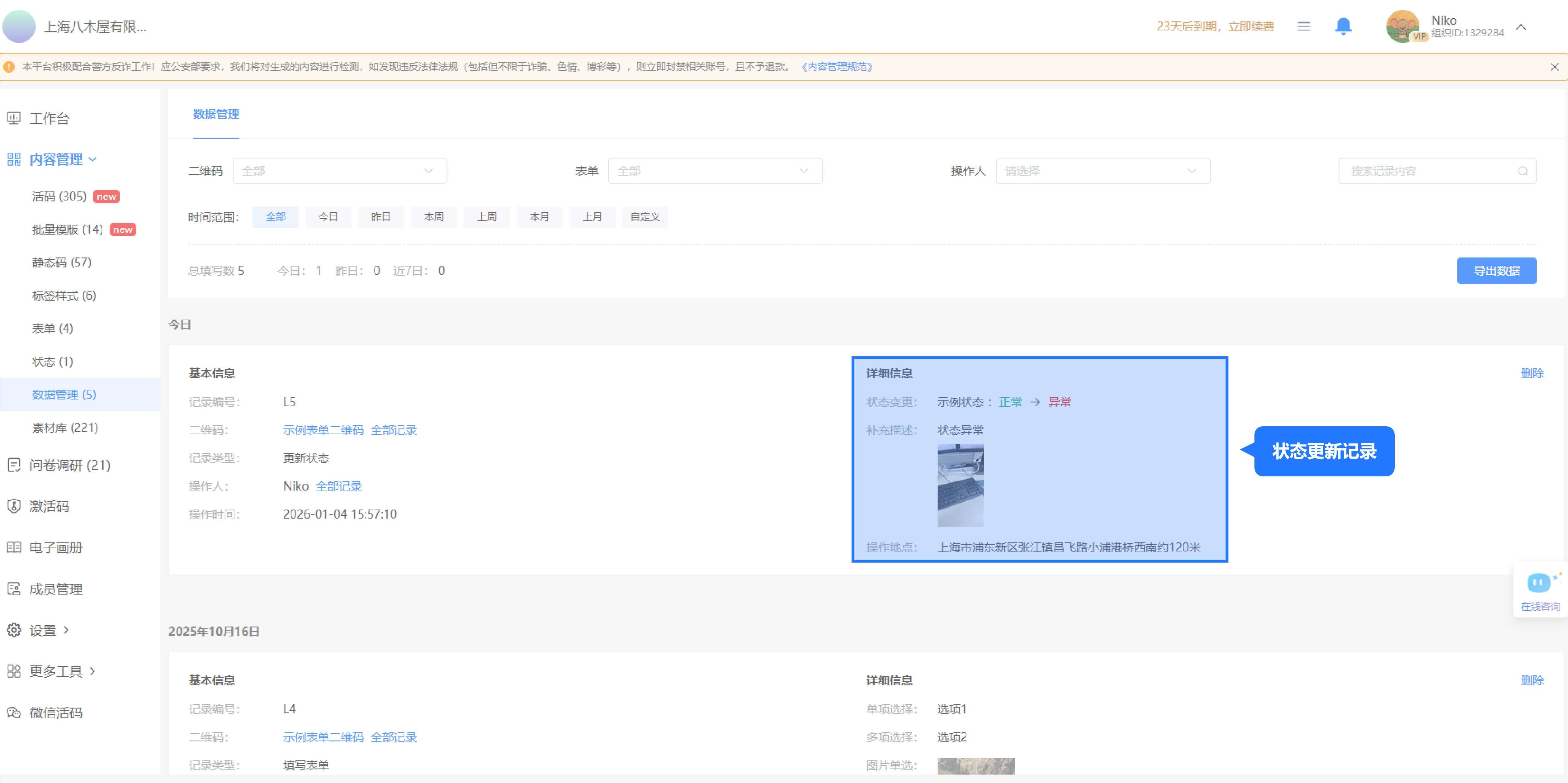
Task: Open the 激活码 shield icon item
Action: pos(14,506)
